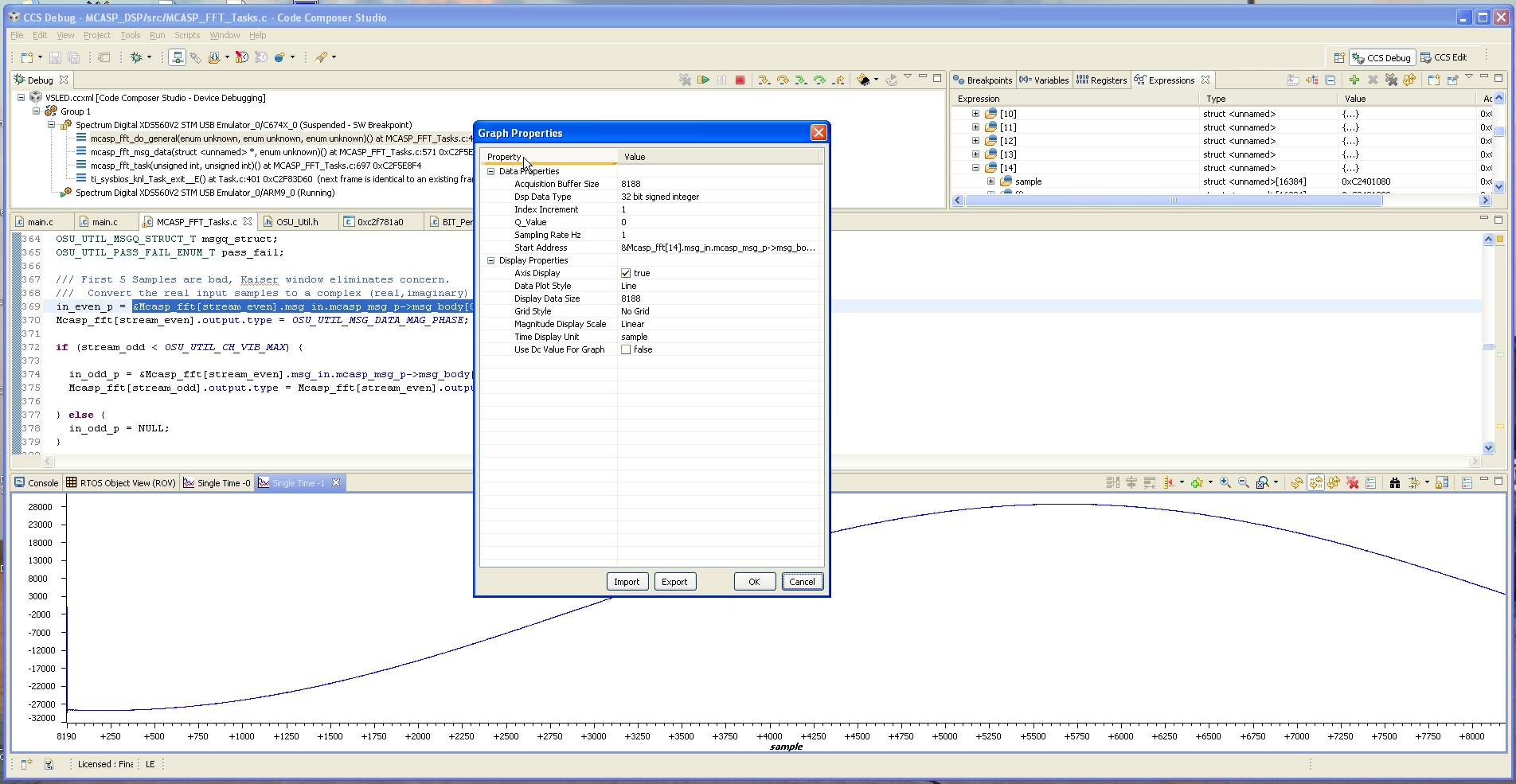Screen dimensions: 1516x784
Task: Click Cancel in Graph Properties dialog
Action: pos(802,582)
